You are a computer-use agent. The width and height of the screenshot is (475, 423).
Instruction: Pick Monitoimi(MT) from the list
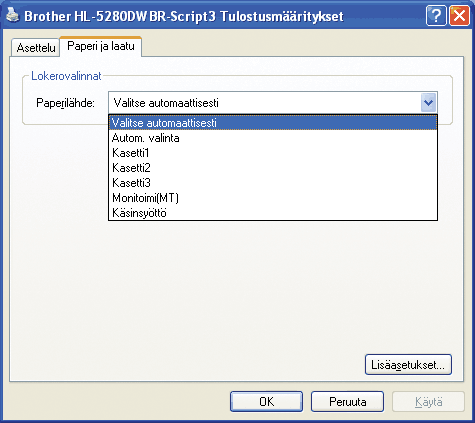tap(273, 198)
